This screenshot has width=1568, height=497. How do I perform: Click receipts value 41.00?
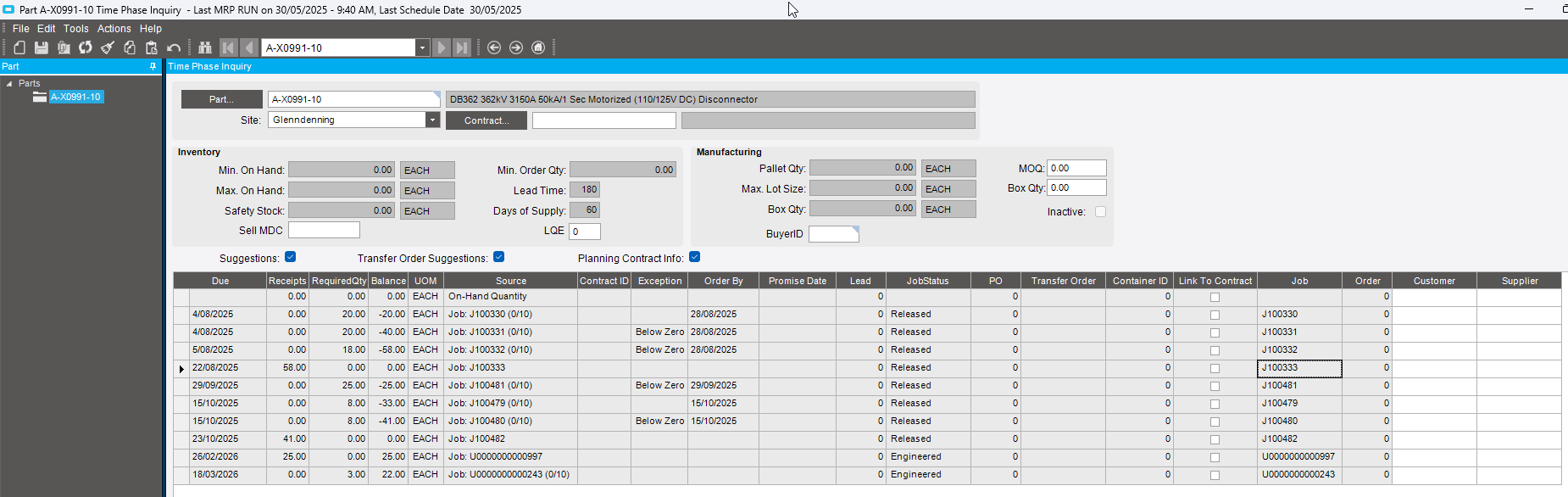pyautogui.click(x=287, y=439)
